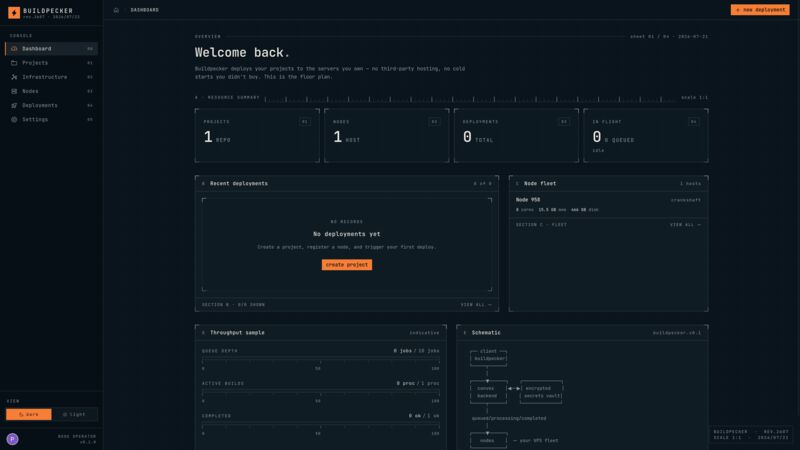Click the corner badge on Deployments card
The width and height of the screenshot is (800, 450).
click(564, 122)
